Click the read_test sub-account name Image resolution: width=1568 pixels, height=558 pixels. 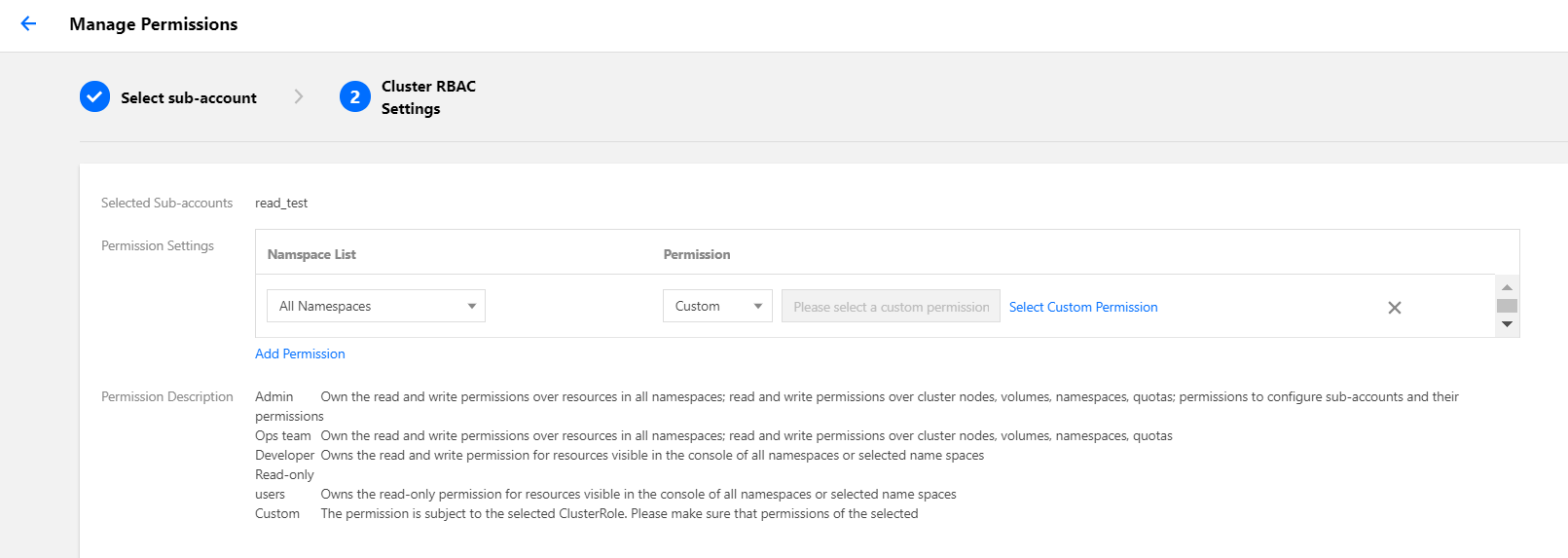pos(281,203)
